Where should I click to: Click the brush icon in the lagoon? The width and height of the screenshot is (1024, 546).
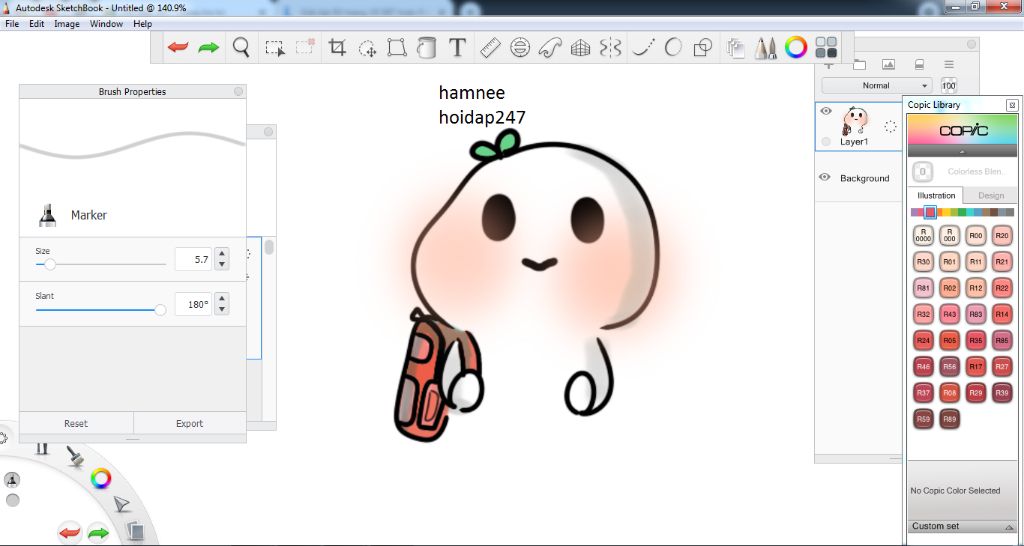(x=76, y=456)
